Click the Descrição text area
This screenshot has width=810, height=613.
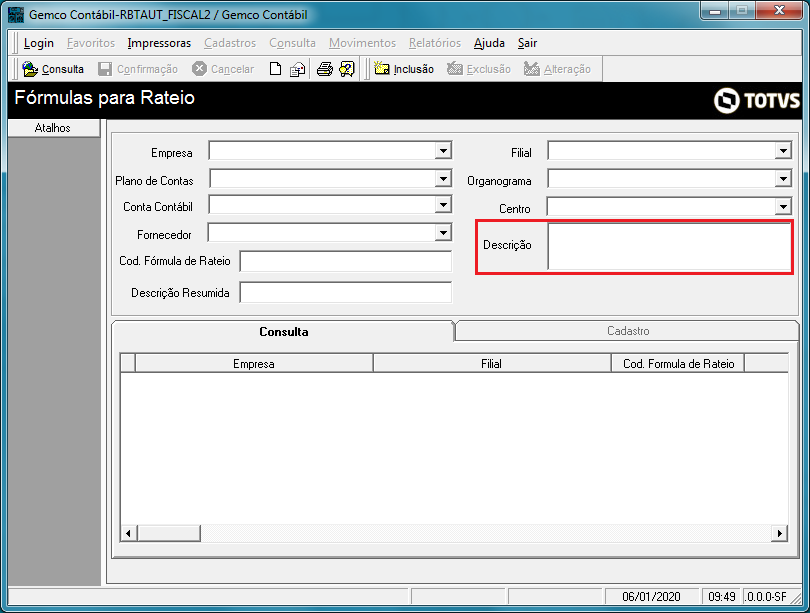tap(669, 246)
